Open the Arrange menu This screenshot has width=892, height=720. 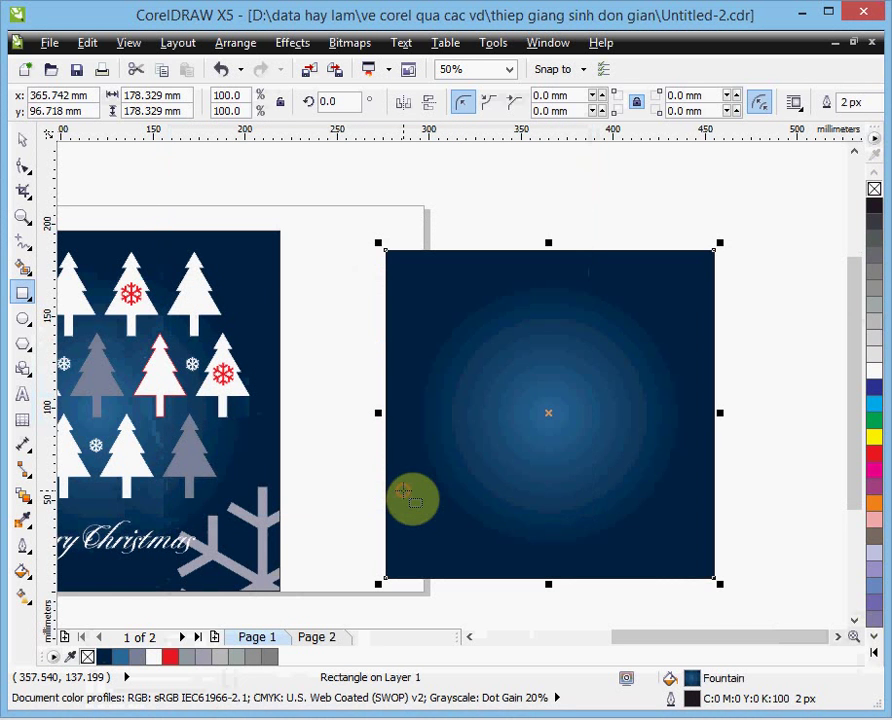pos(236,43)
